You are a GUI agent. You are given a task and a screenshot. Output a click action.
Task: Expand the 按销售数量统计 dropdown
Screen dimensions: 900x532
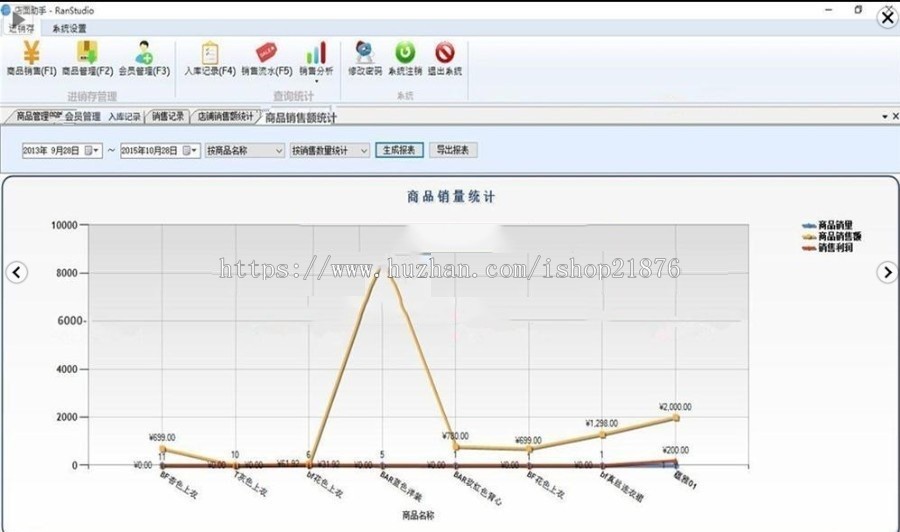point(364,150)
